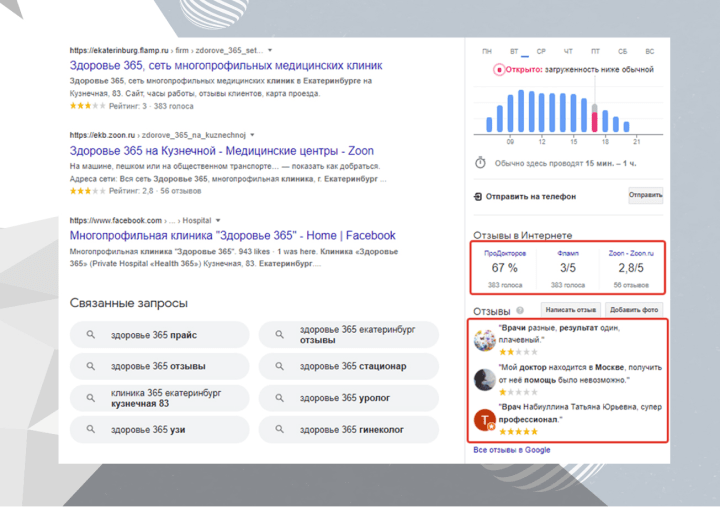Viewport: 720px width, 507px height.
Task: Click the 'Связанные запросы' heading
Action: pyautogui.click(x=129, y=303)
